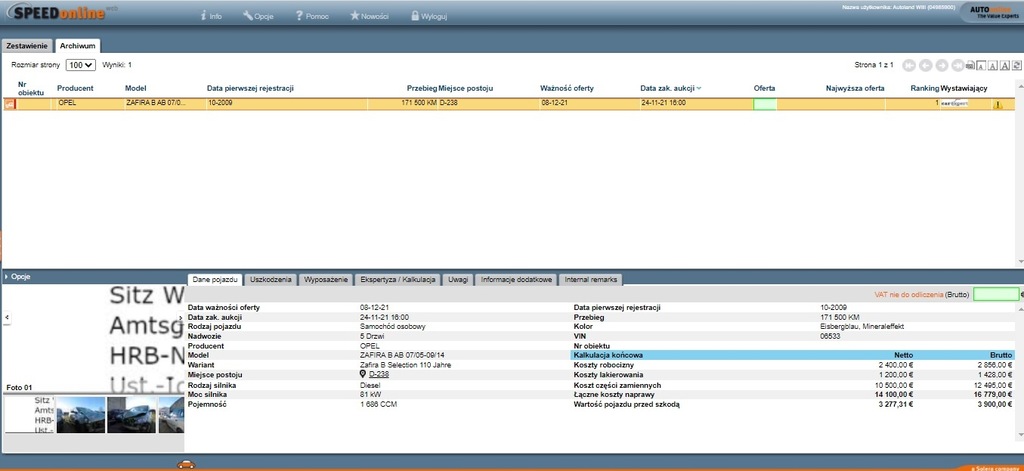The height and width of the screenshot is (471, 1024).
Task: Select the largest font size icon
Action: (1005, 65)
